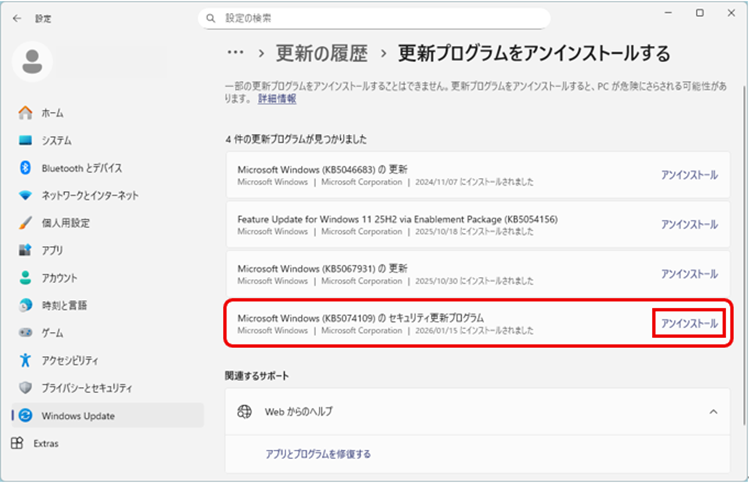749x483 pixels.
Task: Click the 個人用設定 paintbrush icon
Action: tap(26, 223)
